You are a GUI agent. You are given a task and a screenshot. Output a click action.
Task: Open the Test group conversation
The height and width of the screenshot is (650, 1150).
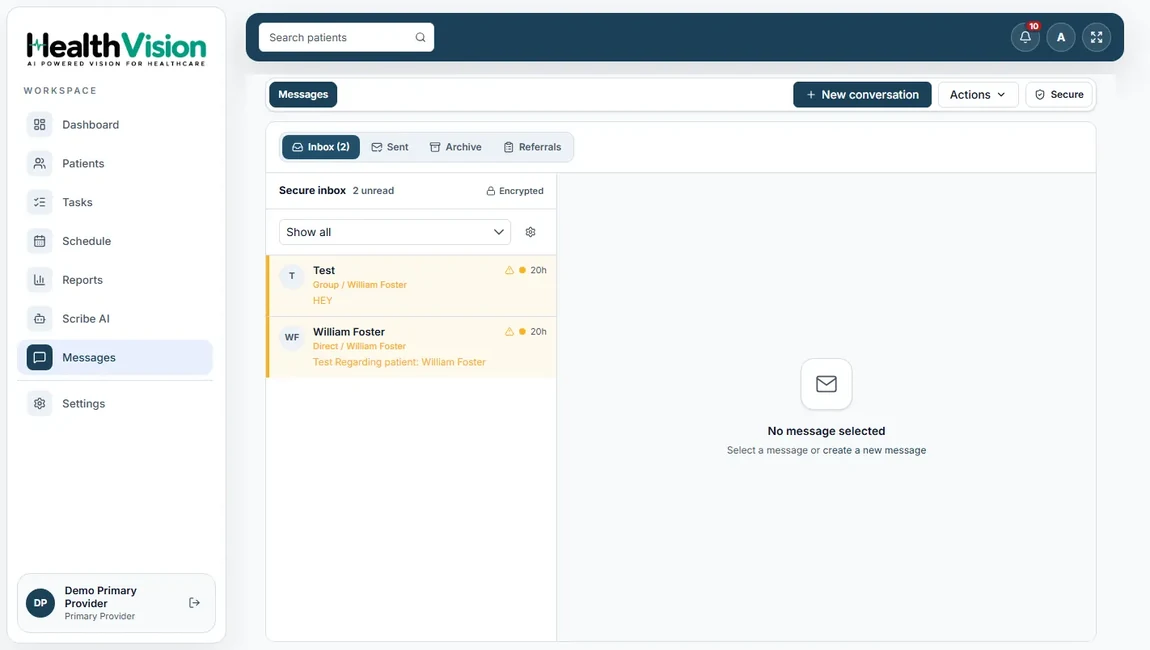pyautogui.click(x=411, y=286)
